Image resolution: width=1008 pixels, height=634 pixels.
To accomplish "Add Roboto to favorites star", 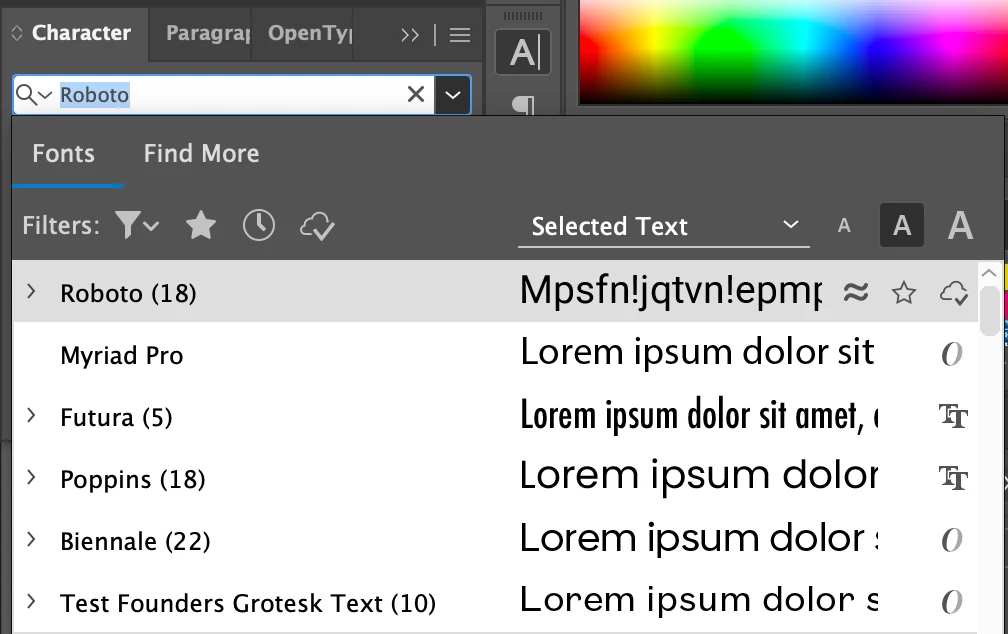I will [x=904, y=293].
